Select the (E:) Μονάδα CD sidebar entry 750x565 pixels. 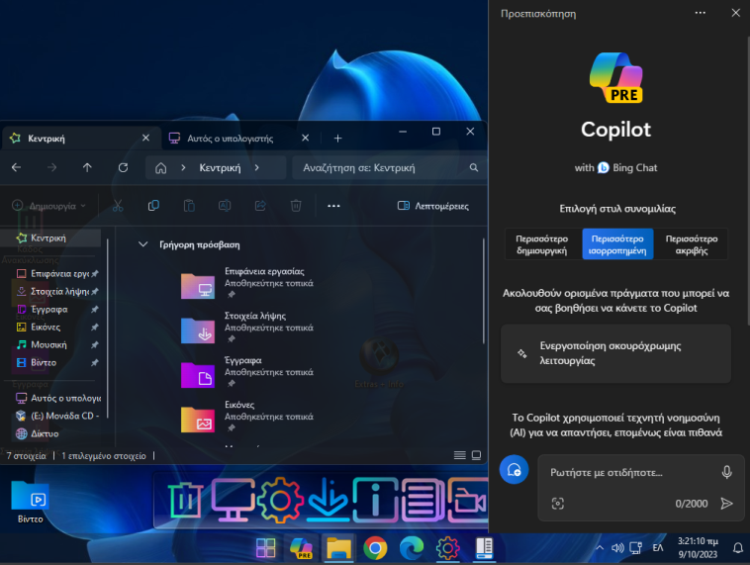tap(57, 416)
